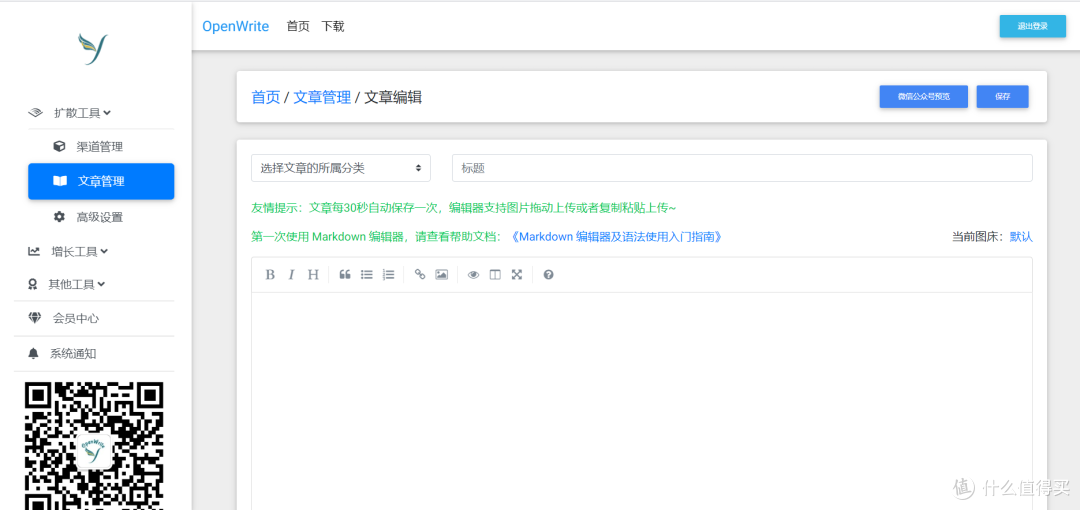Toggle bold formatting in editor toolbar
The image size is (1080, 510).
click(x=270, y=274)
